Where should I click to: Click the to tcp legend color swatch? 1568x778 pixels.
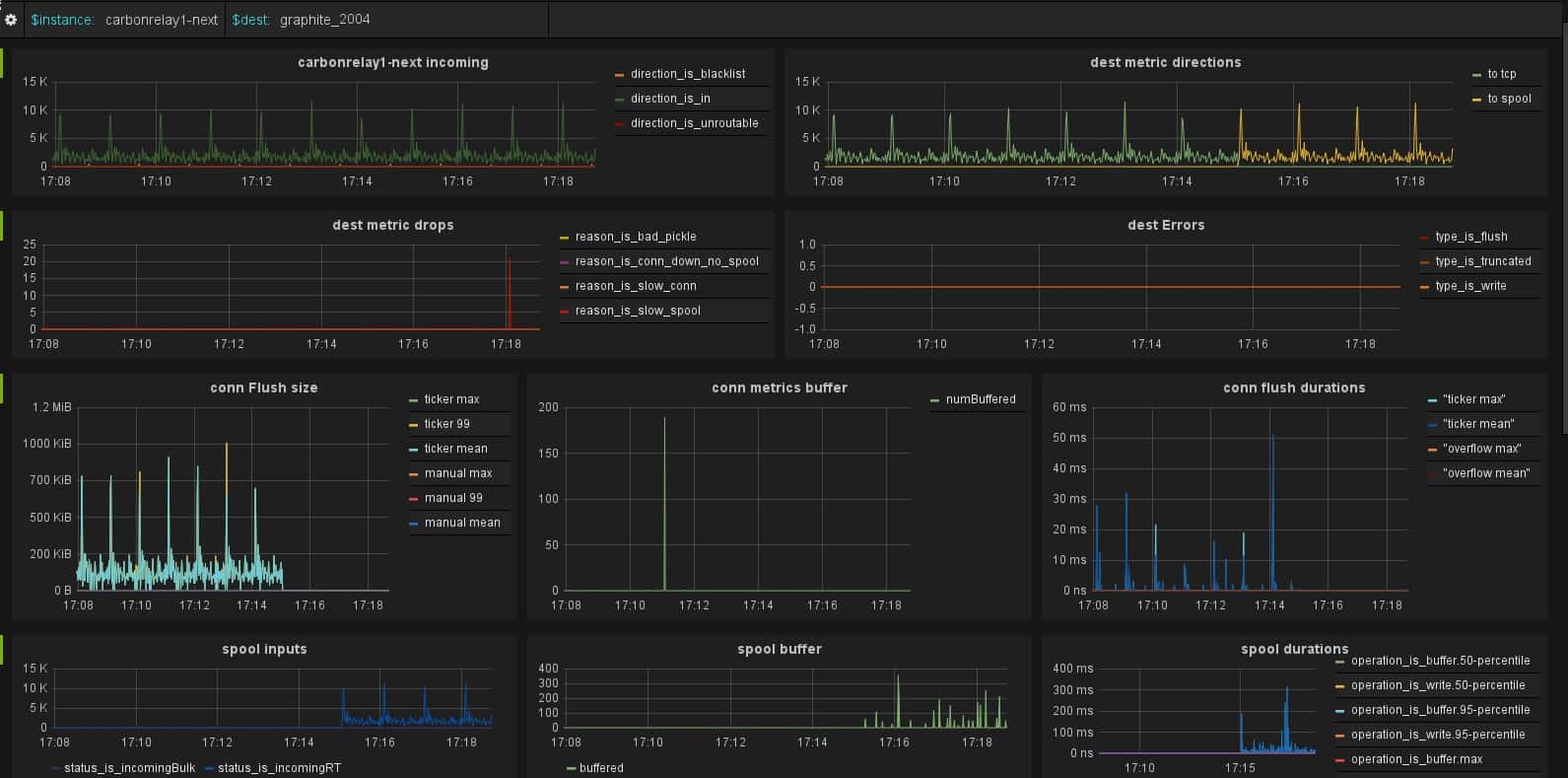pyautogui.click(x=1476, y=75)
